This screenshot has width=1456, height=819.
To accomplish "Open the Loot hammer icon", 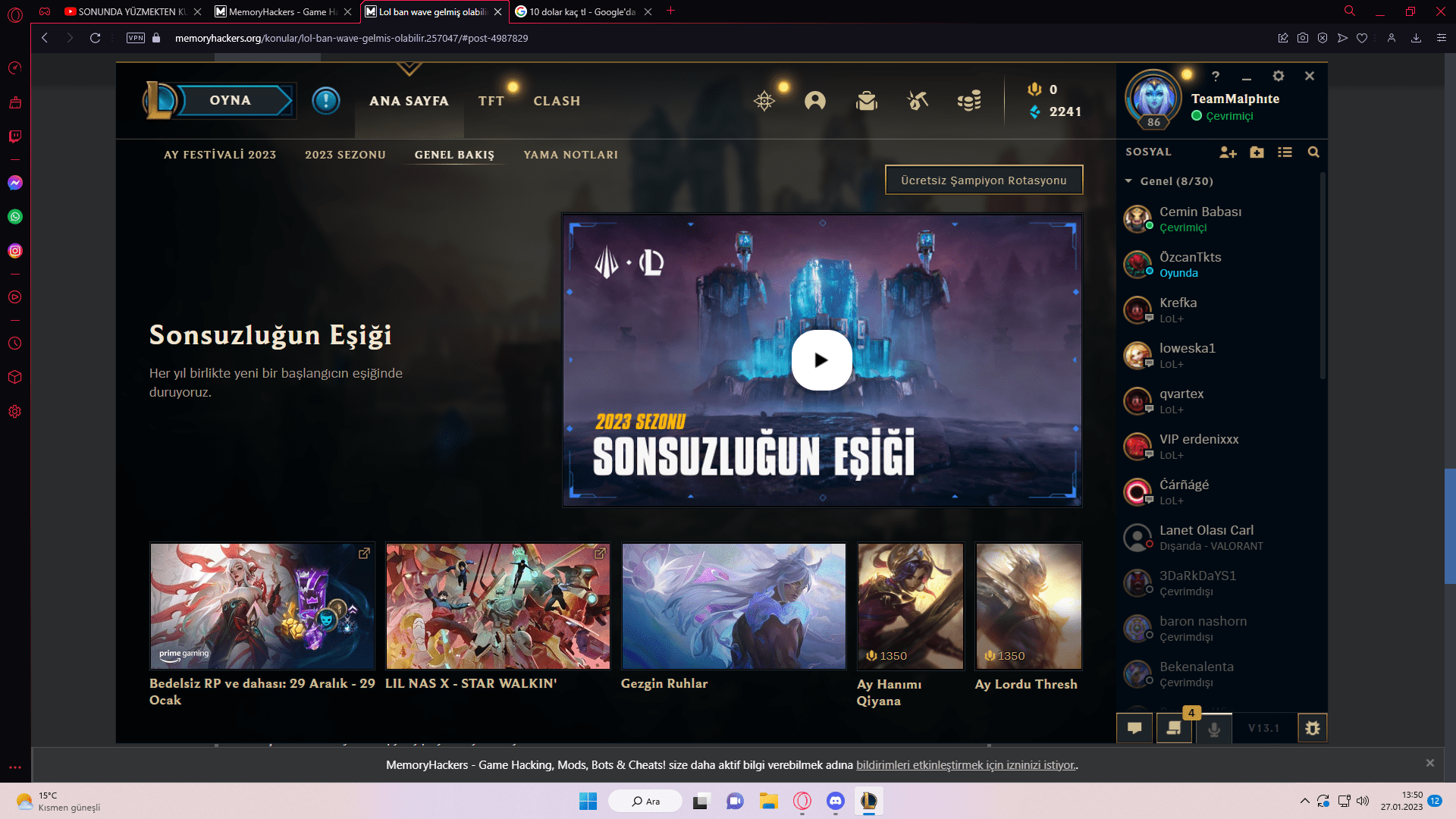I will point(918,101).
